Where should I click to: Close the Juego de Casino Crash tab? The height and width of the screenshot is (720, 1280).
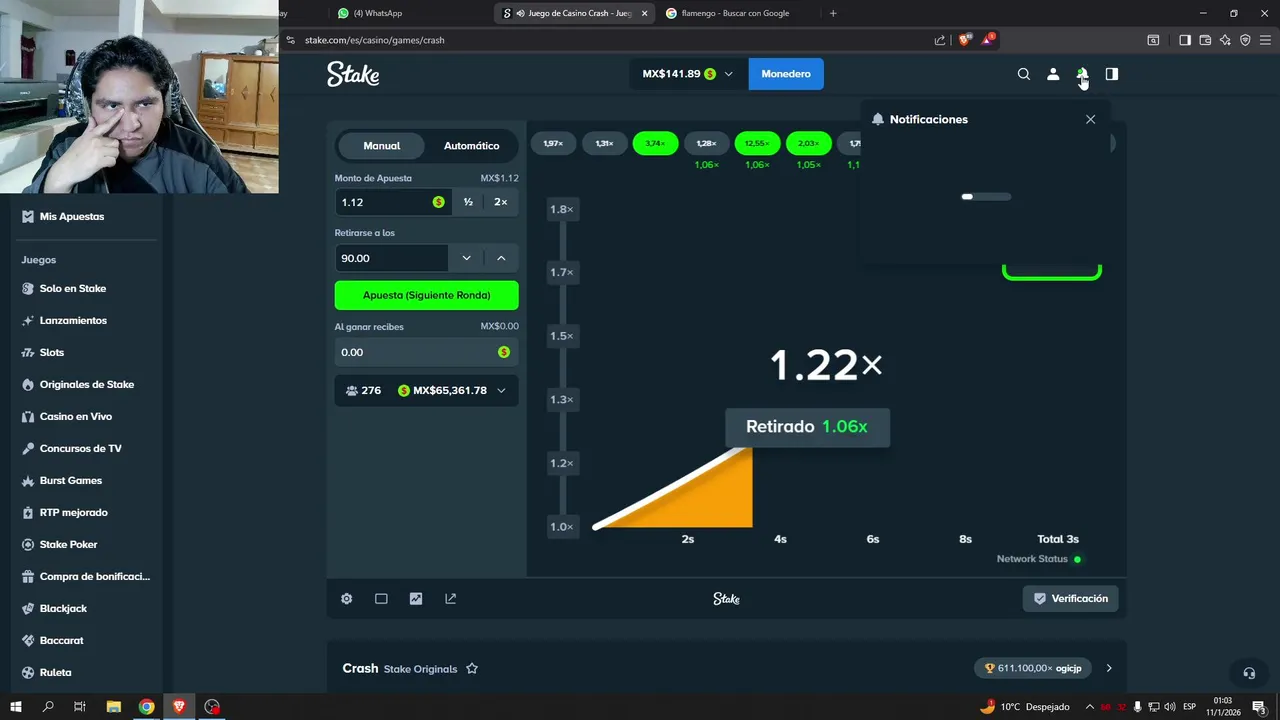point(644,13)
